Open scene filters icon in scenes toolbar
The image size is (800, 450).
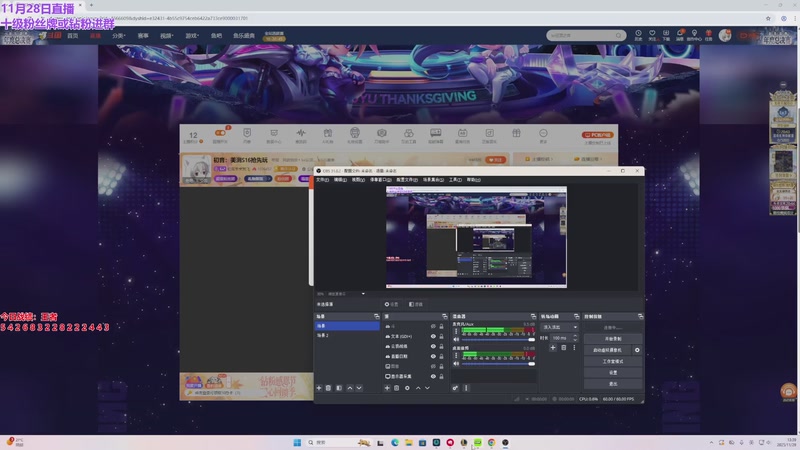[339, 388]
